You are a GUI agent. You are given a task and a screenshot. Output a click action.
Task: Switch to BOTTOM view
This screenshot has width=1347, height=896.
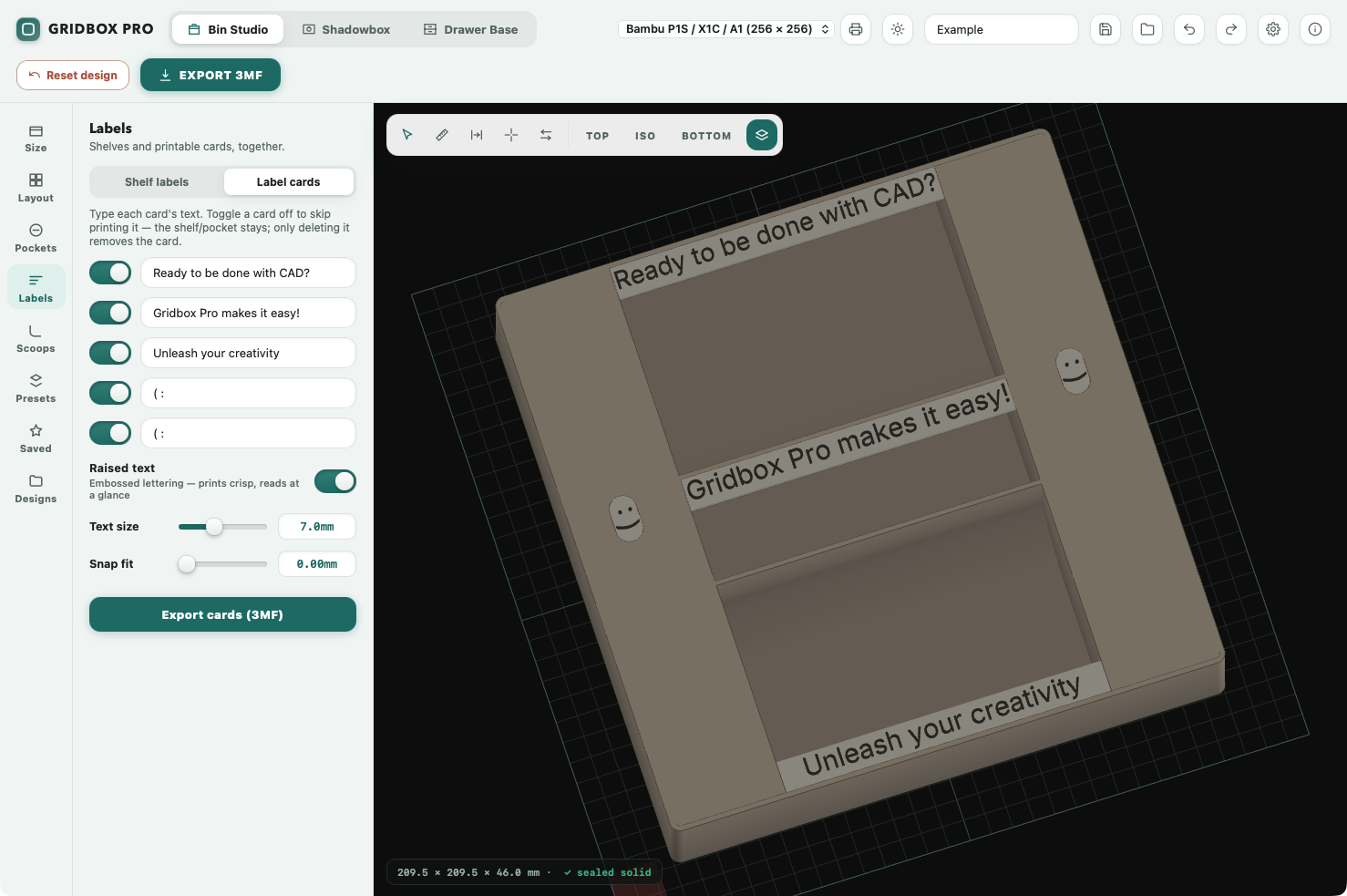(x=706, y=136)
